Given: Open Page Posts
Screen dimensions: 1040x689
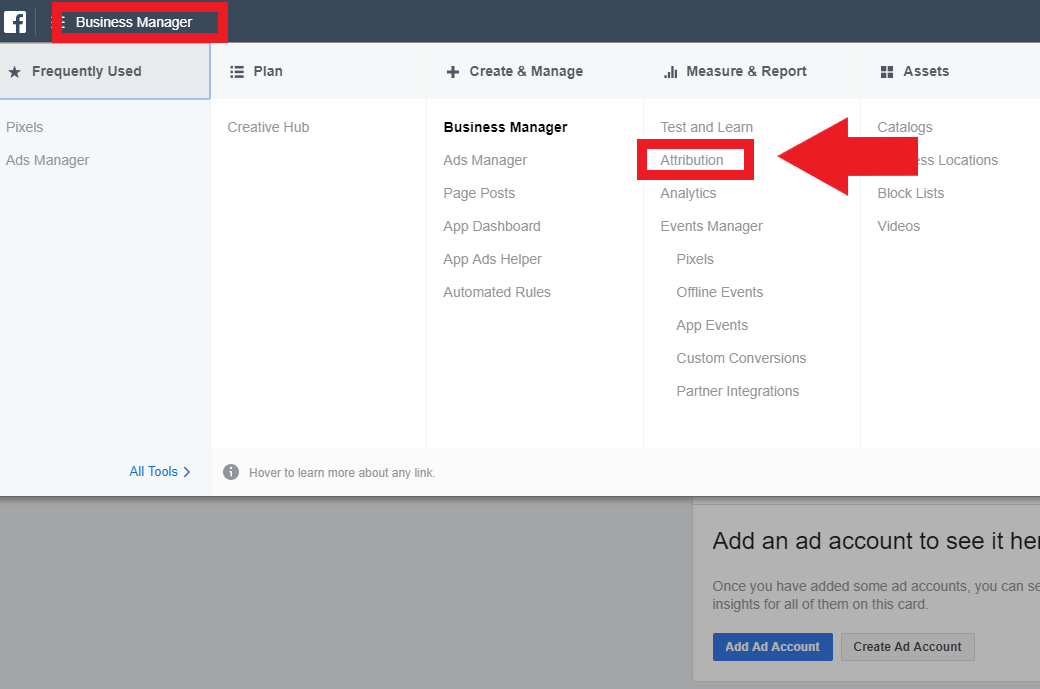Looking at the screenshot, I should 479,193.
